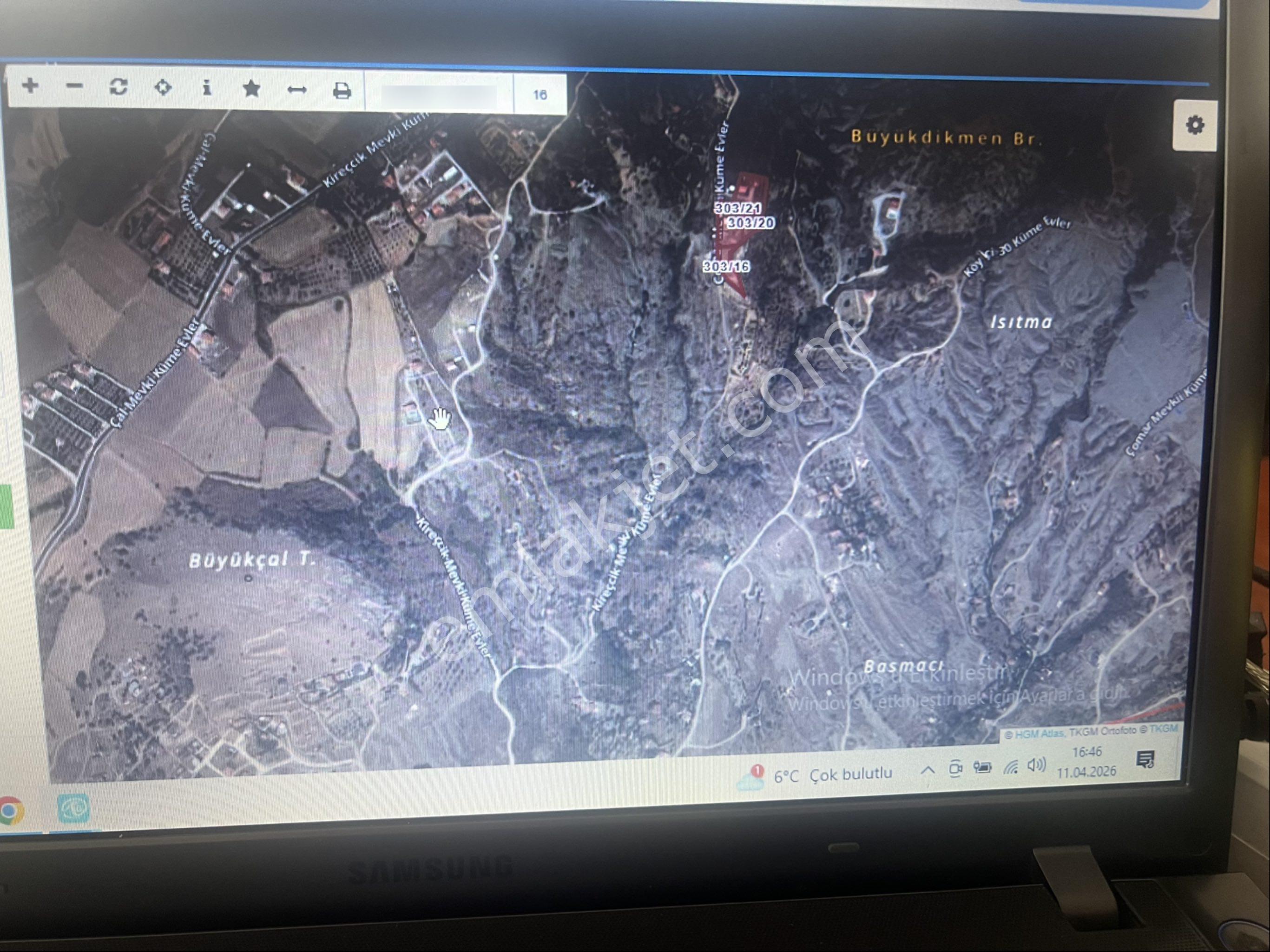
Task: Click the zoom level 16 box
Action: click(x=540, y=95)
